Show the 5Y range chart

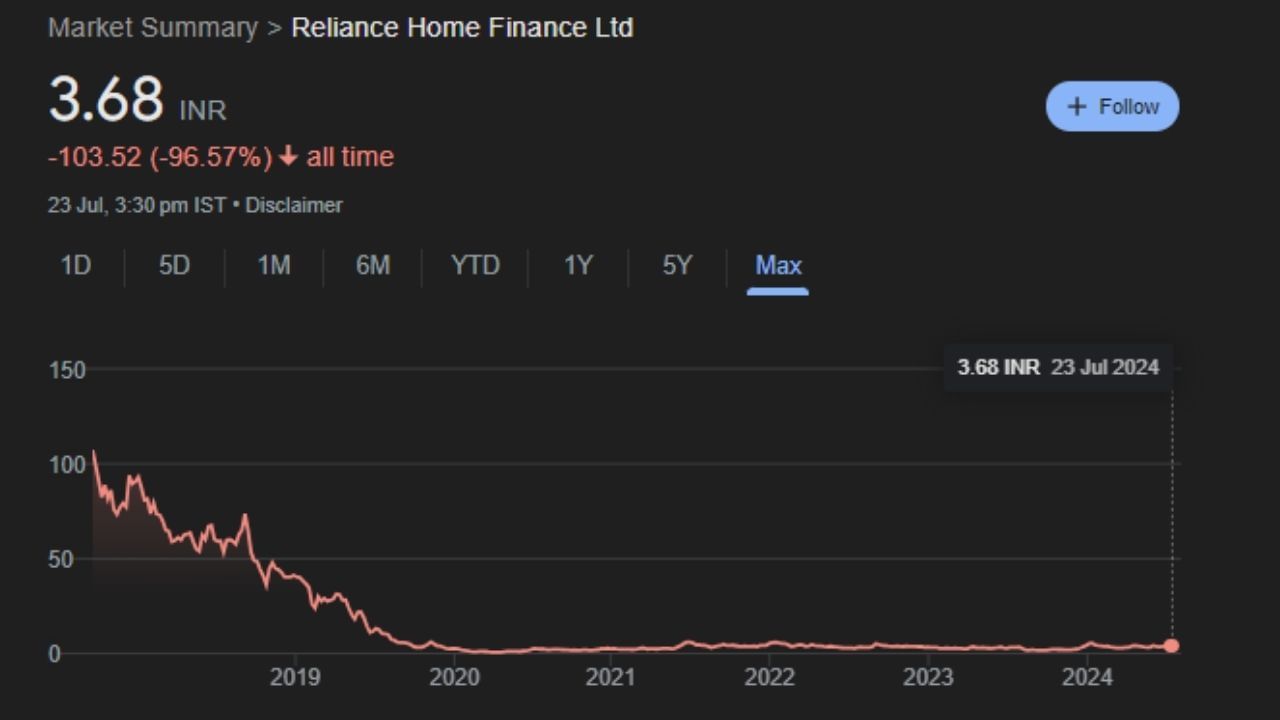[677, 265]
